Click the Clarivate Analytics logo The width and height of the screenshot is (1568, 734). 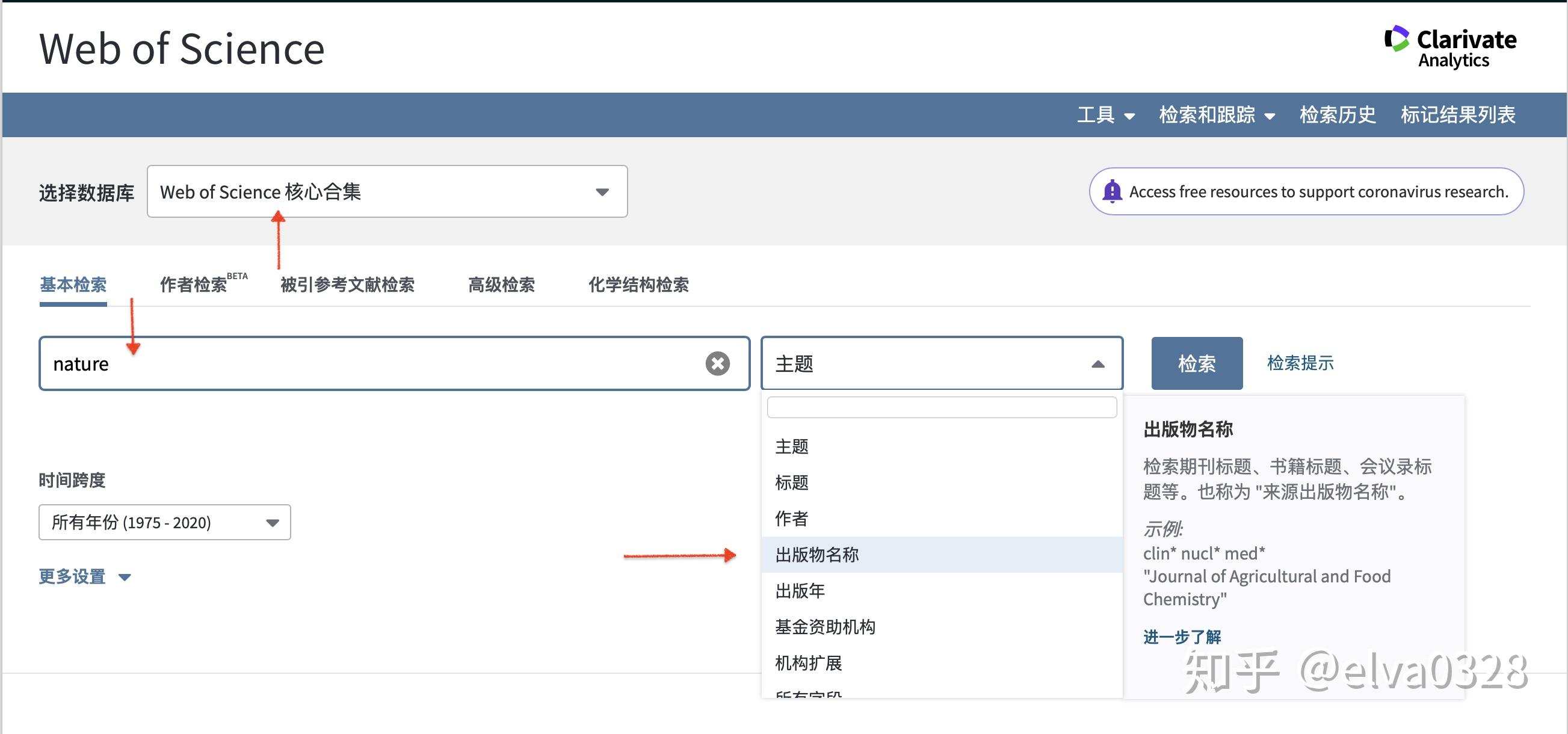pos(1450,47)
